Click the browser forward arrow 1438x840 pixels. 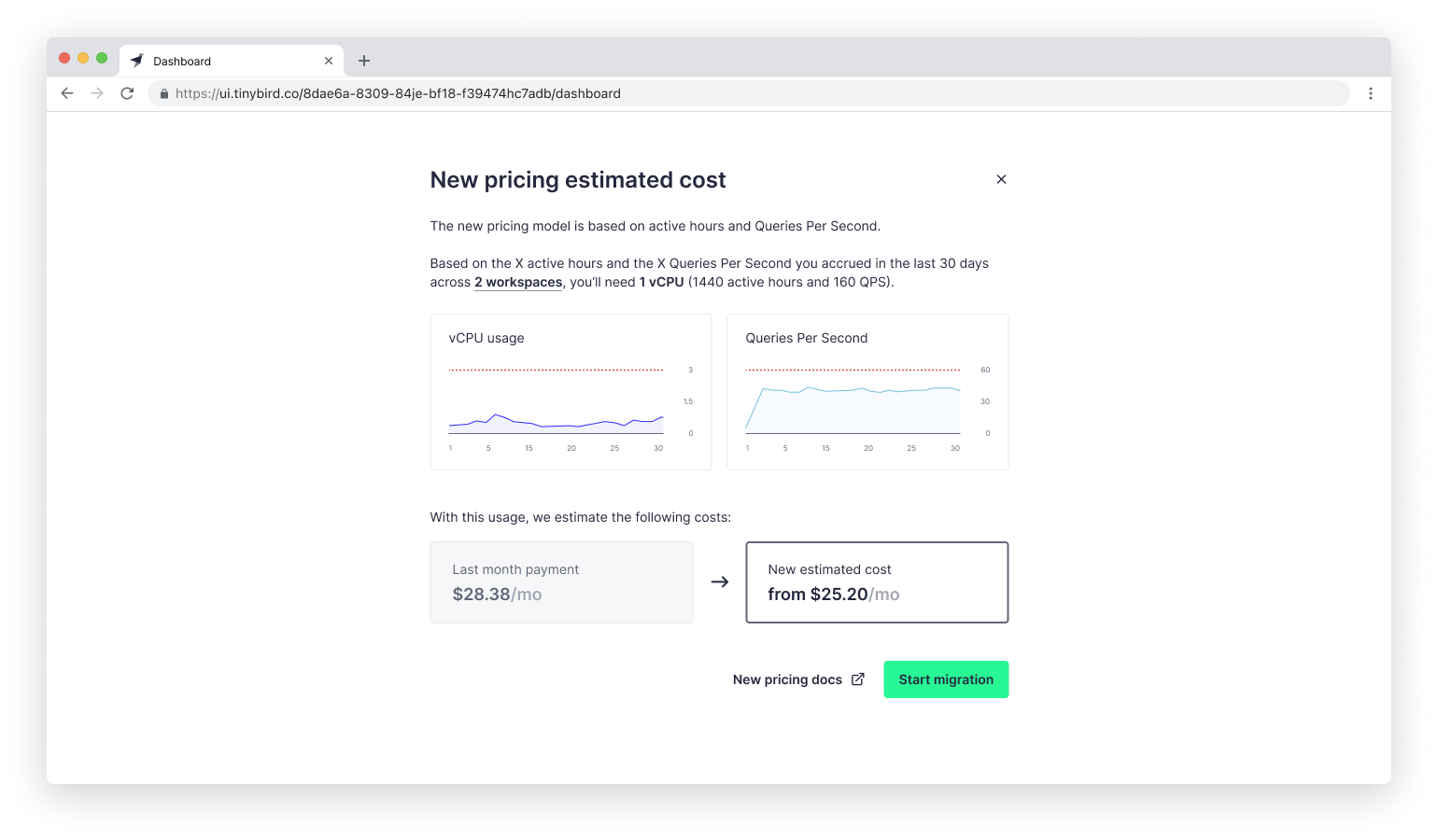pos(97,93)
